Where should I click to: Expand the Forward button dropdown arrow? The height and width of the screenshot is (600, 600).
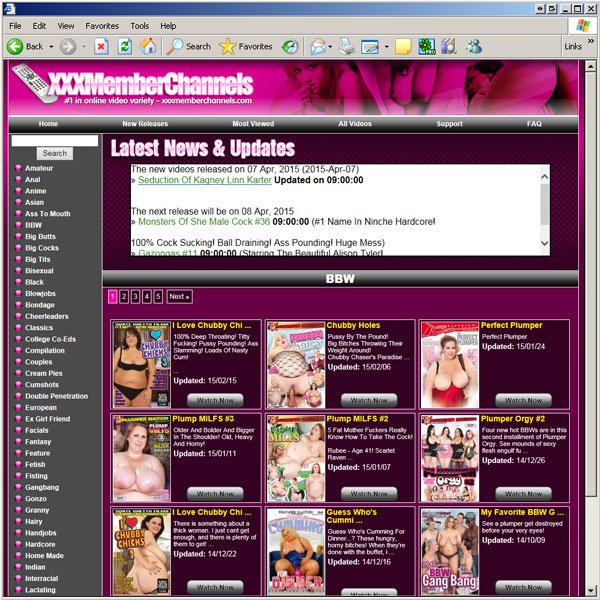click(x=83, y=47)
